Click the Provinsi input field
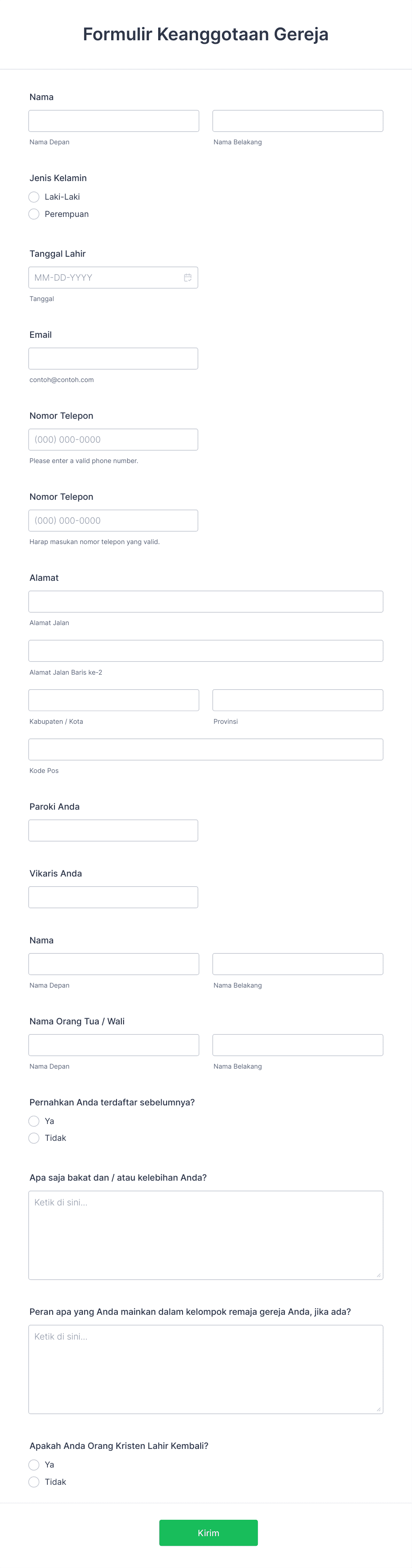 click(x=297, y=699)
